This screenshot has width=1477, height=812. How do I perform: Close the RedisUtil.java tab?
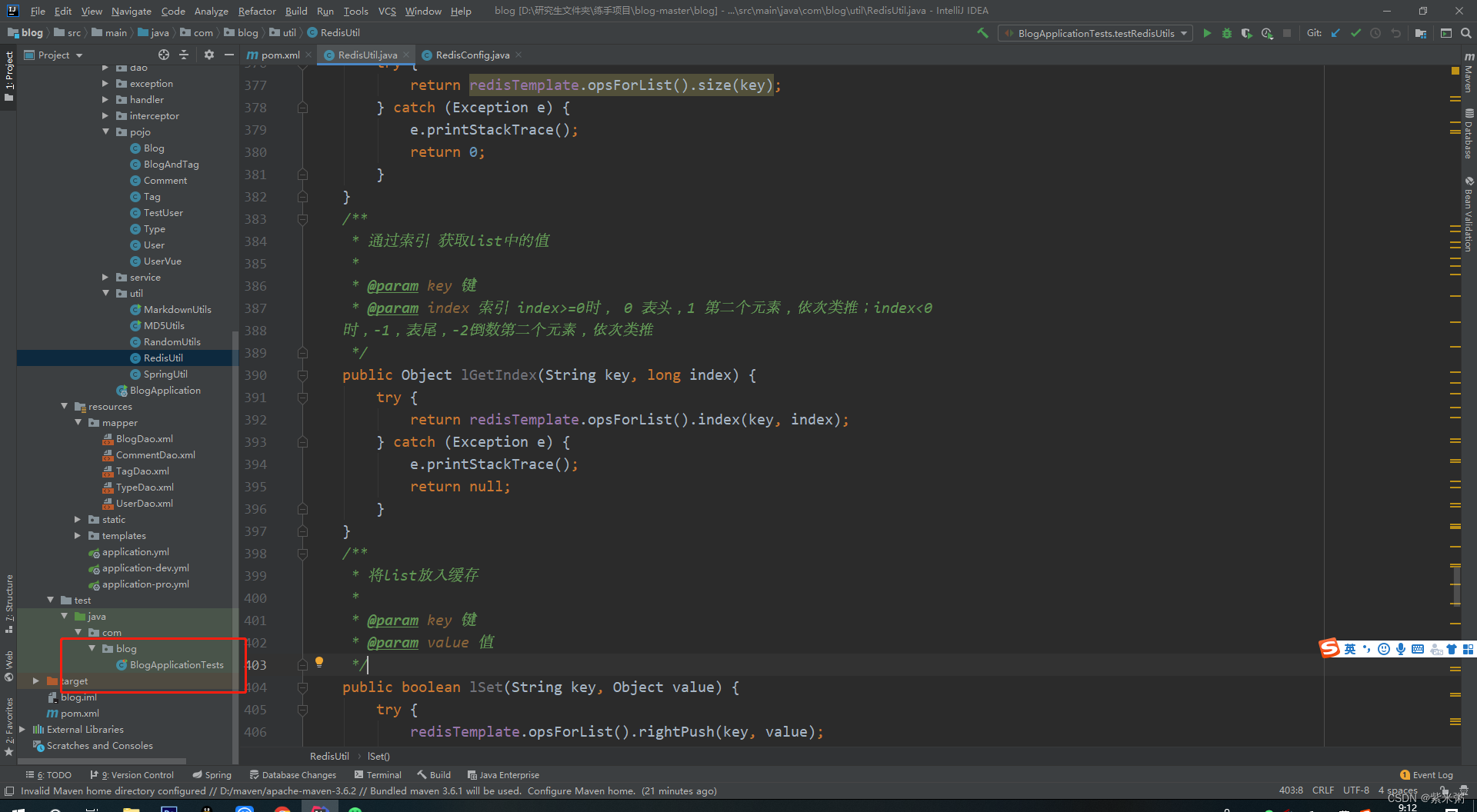pyautogui.click(x=406, y=55)
